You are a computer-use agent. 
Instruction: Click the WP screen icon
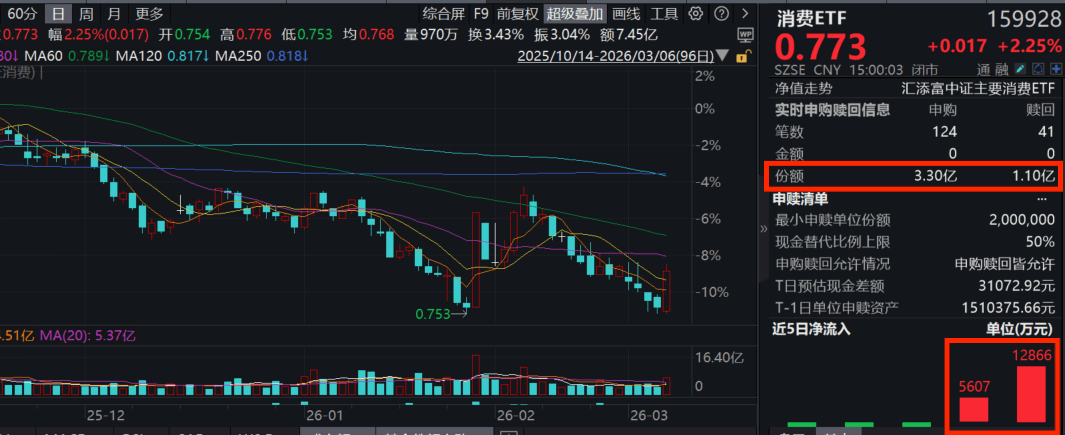click(x=743, y=34)
